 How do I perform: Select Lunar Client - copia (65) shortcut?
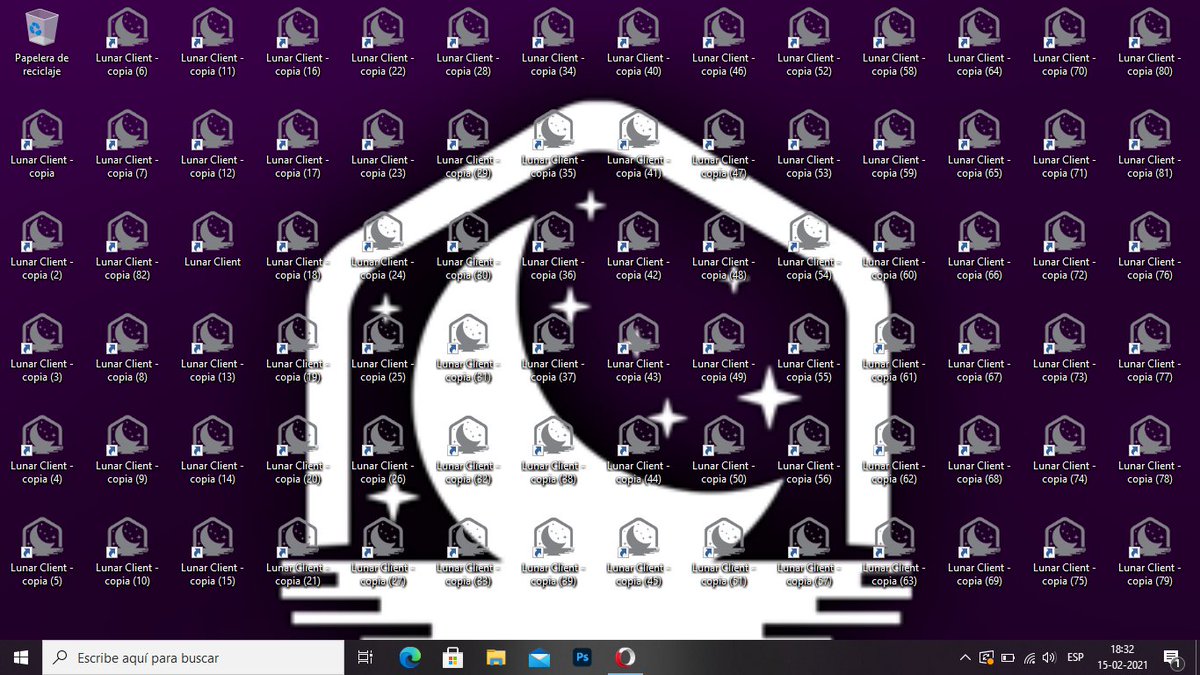point(979,146)
